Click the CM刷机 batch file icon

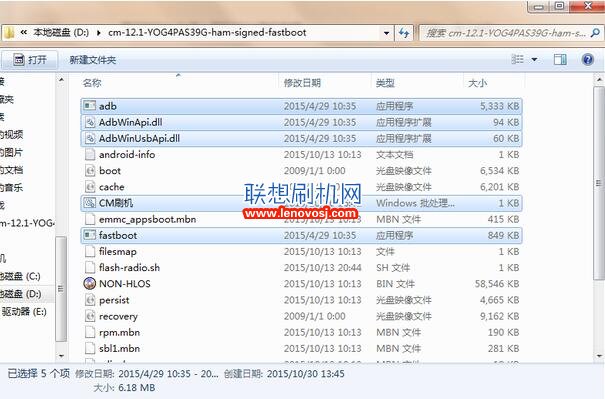(90, 203)
